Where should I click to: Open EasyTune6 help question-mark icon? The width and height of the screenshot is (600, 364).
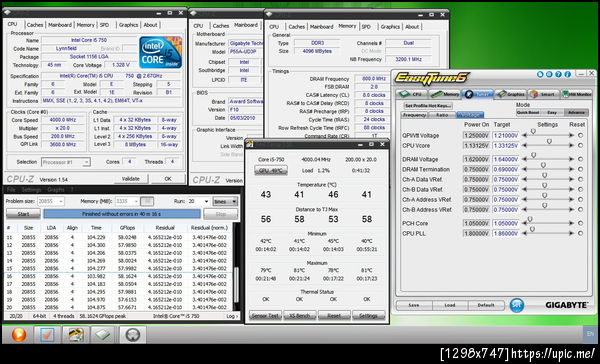point(558,74)
